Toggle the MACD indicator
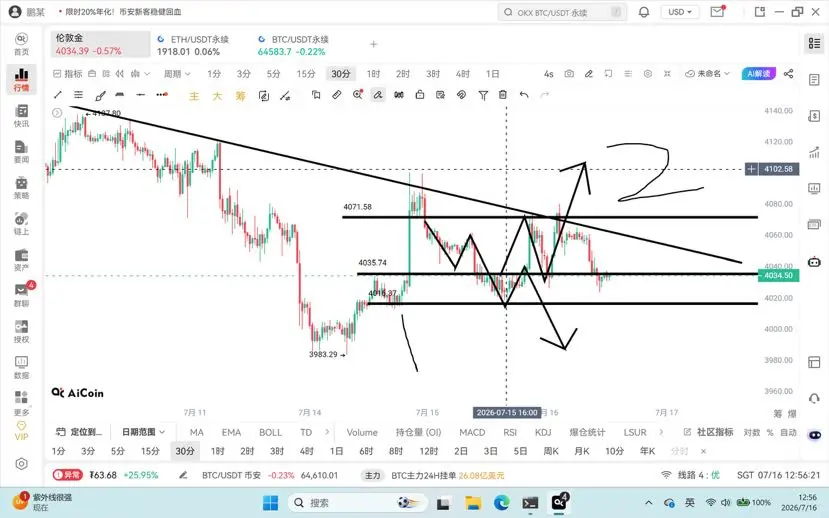829x518 pixels. (x=472, y=432)
